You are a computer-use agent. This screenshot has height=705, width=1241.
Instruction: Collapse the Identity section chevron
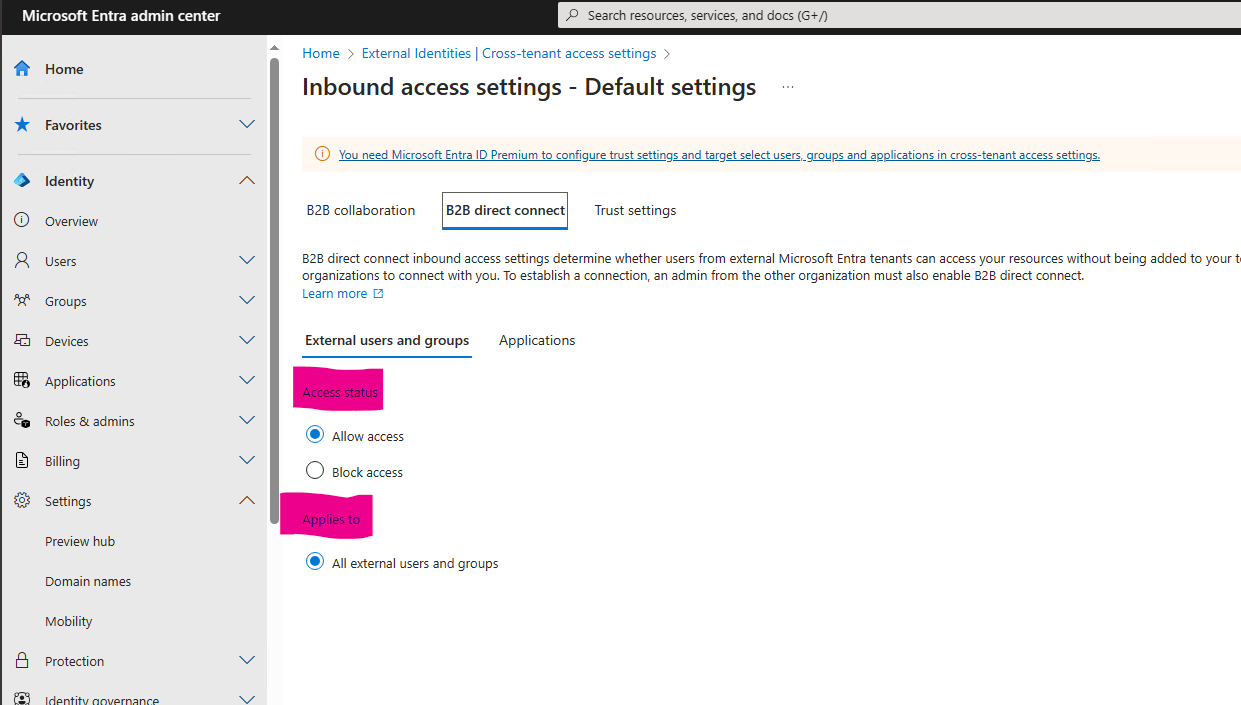(x=247, y=180)
